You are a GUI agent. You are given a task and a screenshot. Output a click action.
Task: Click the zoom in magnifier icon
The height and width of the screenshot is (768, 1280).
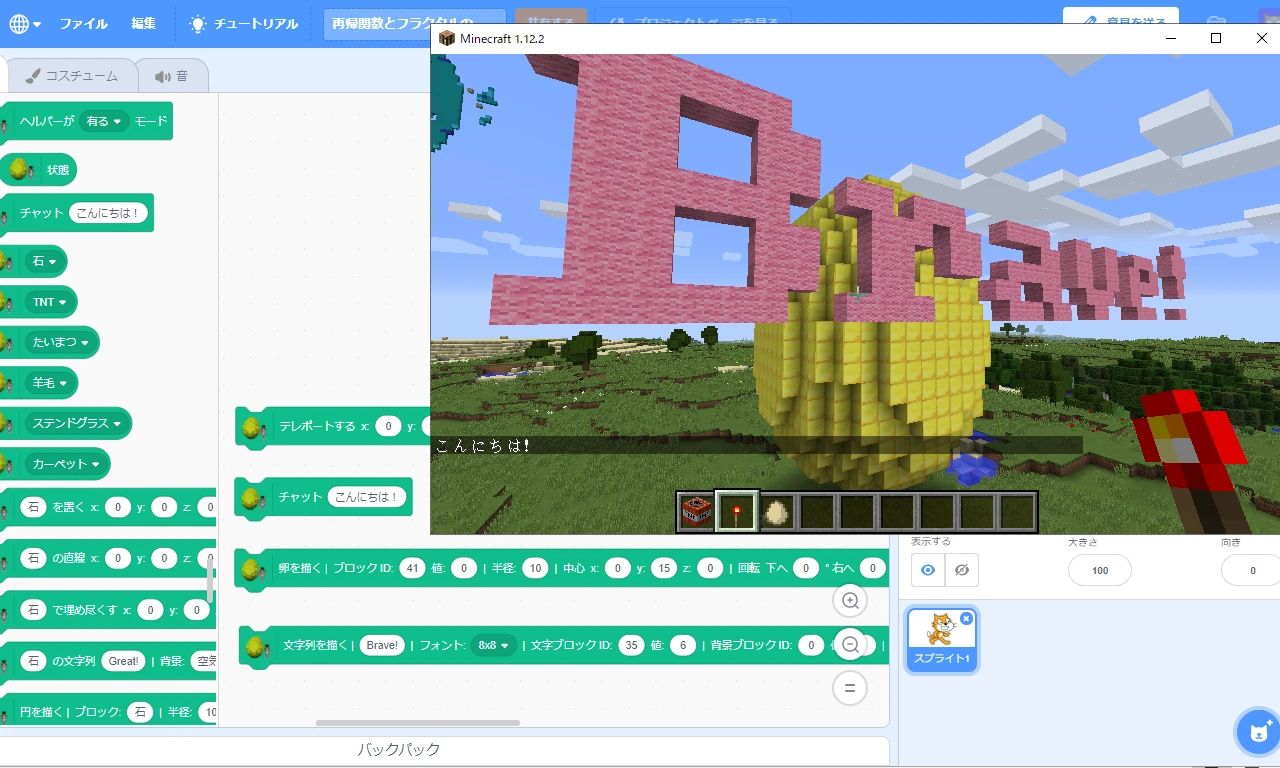click(x=850, y=601)
